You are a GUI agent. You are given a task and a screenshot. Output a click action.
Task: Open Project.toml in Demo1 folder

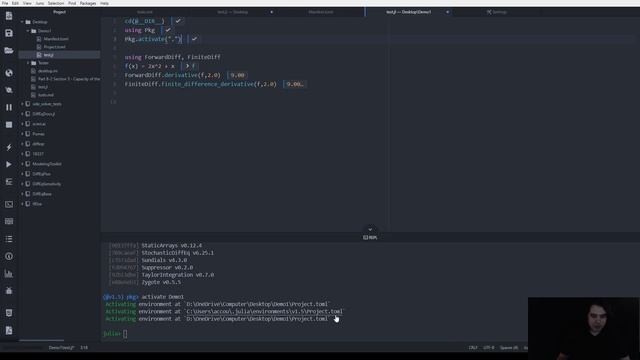[54, 47]
